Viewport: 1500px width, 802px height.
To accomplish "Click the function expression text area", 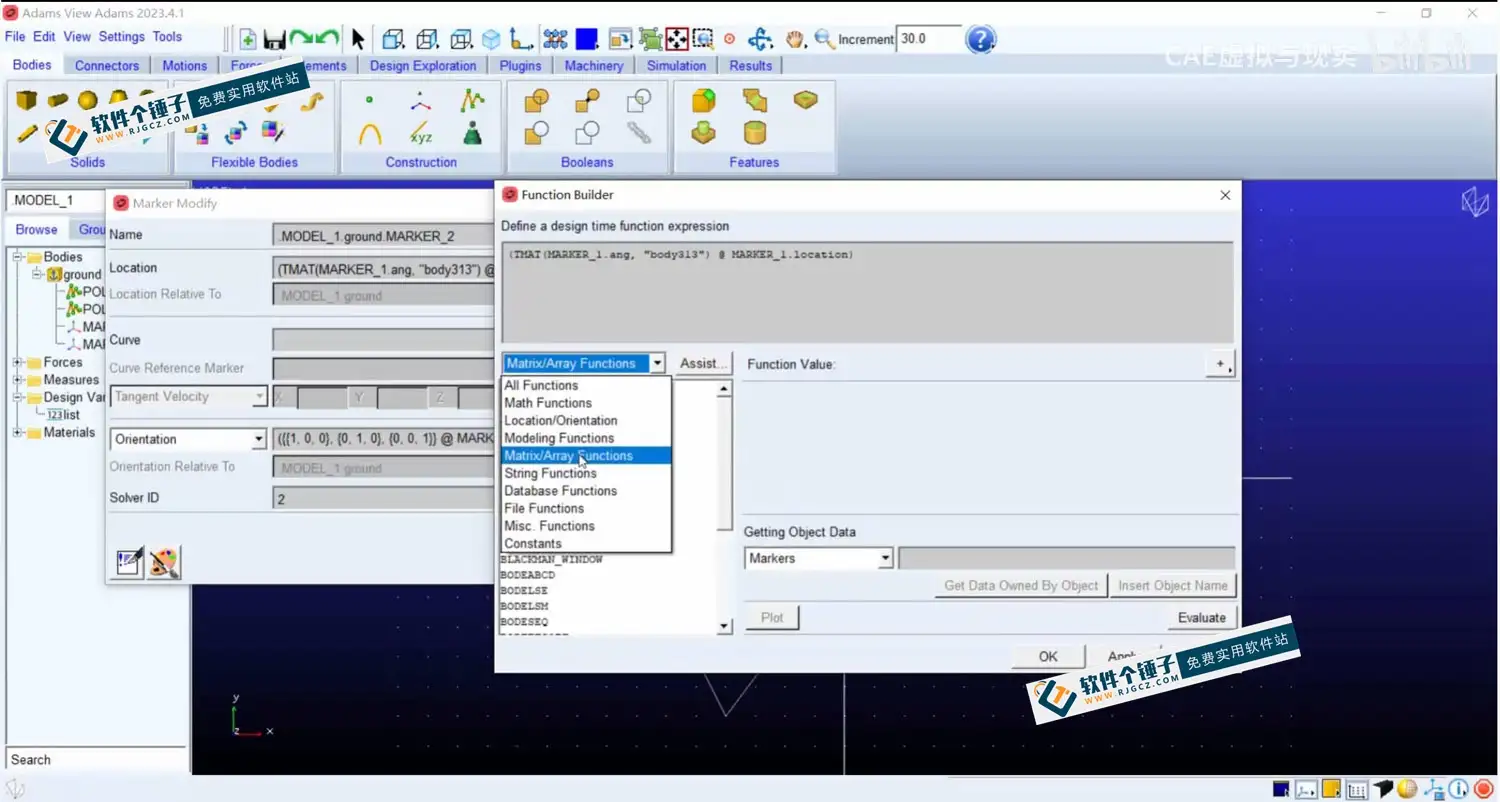I will [867, 292].
